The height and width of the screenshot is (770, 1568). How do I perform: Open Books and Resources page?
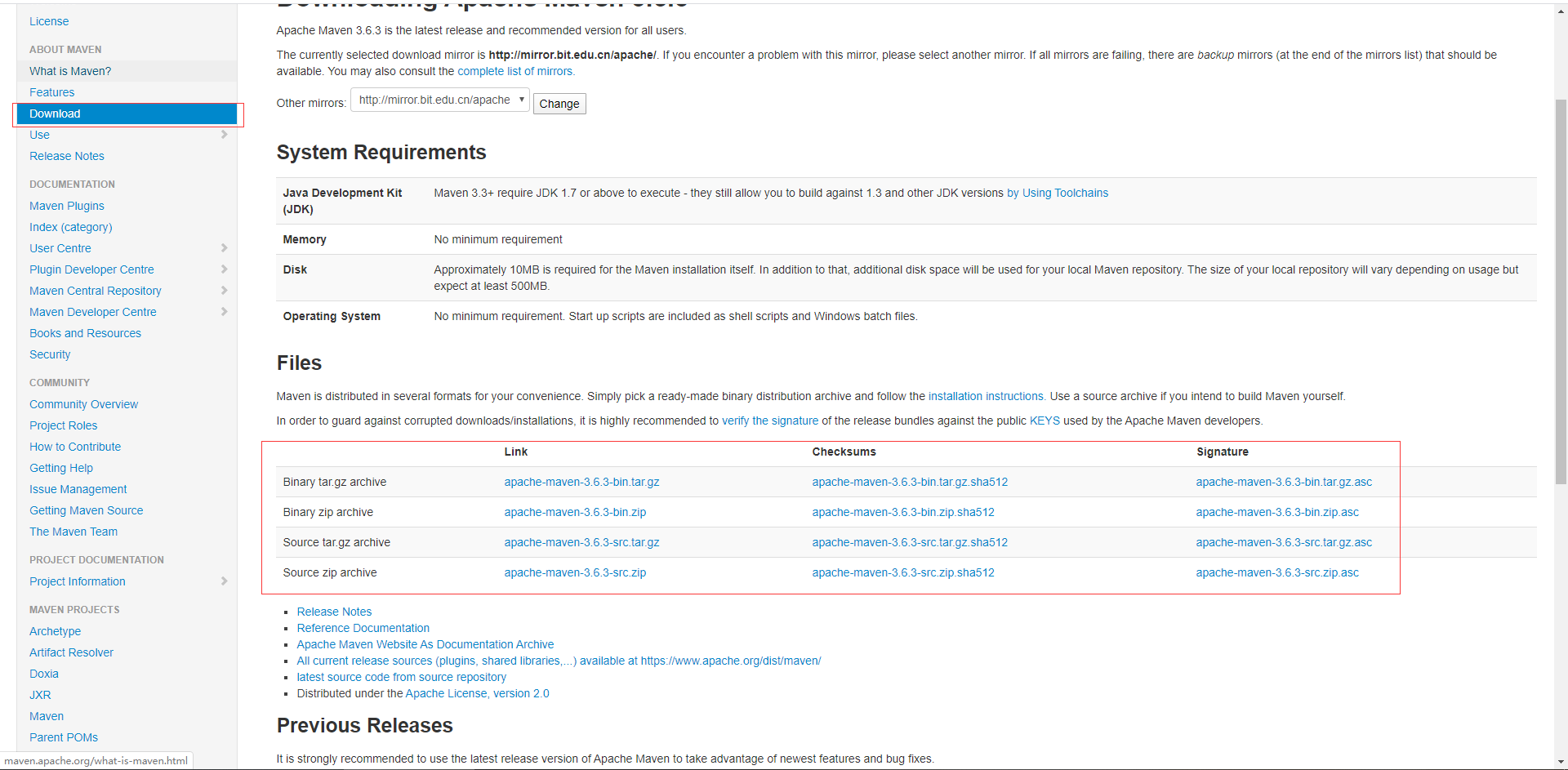coord(85,333)
